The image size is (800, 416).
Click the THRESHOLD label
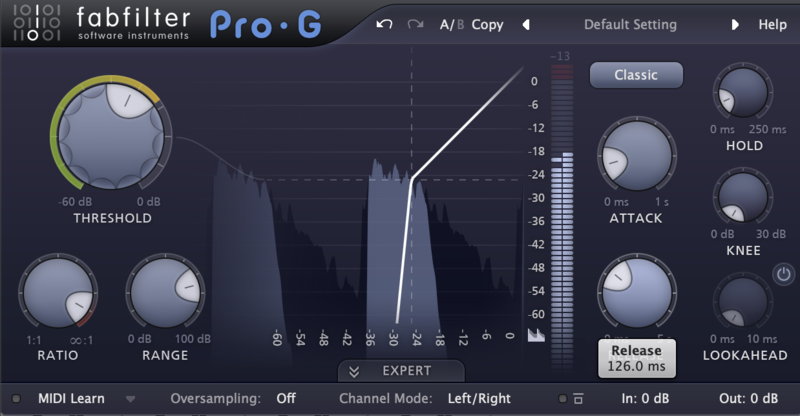(x=112, y=218)
